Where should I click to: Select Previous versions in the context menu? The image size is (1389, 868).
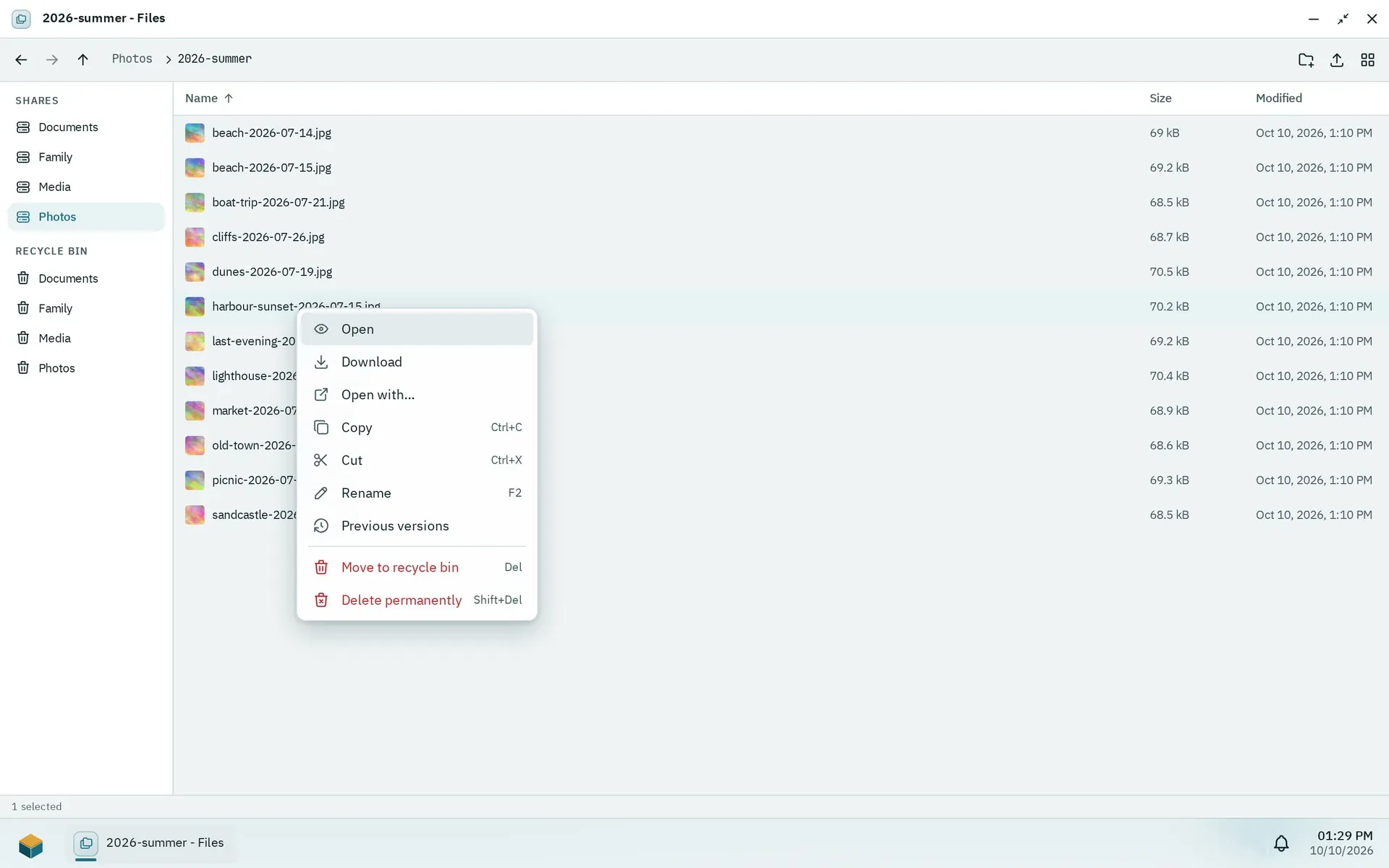[x=417, y=526]
